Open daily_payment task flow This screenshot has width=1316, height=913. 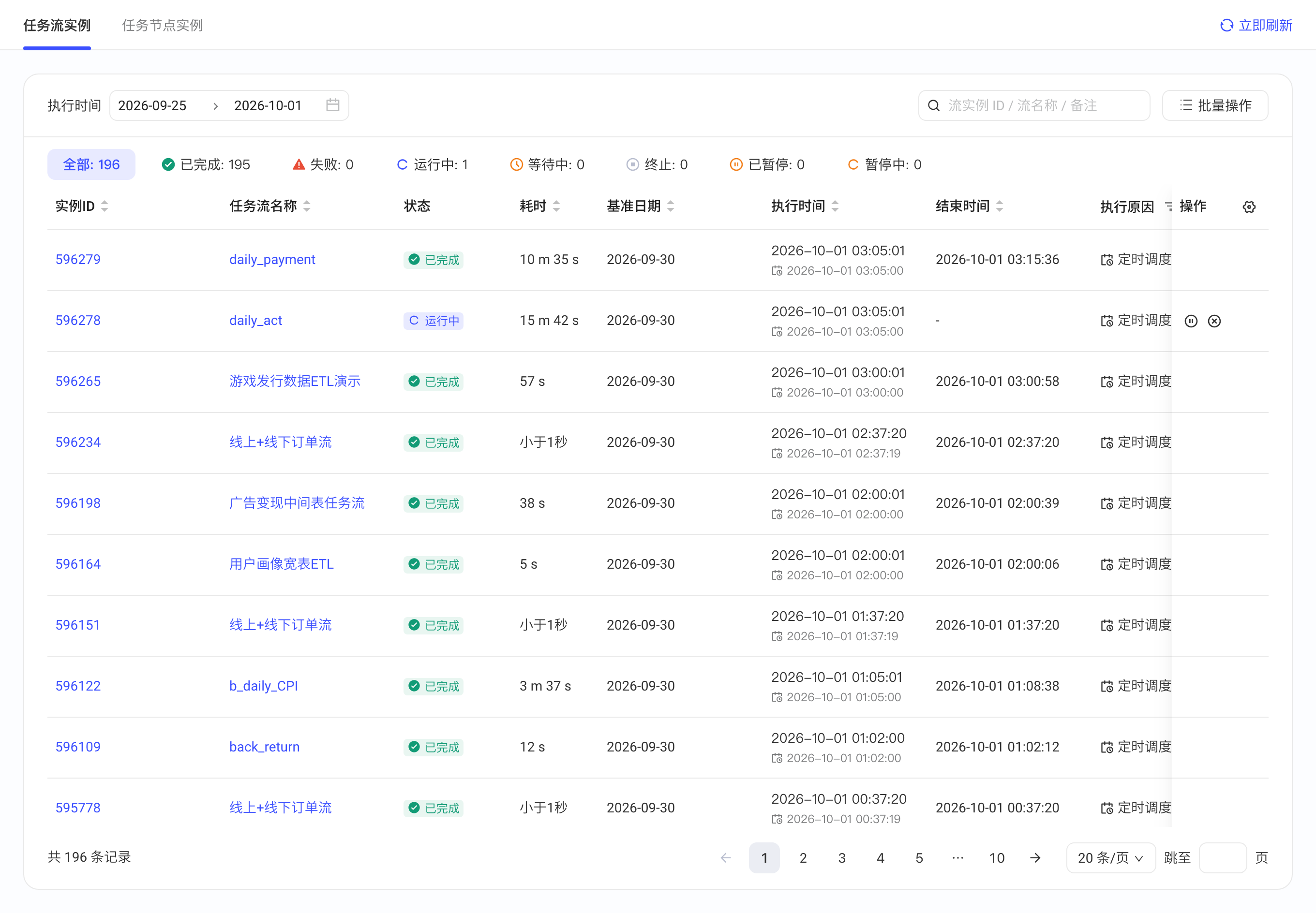click(x=272, y=260)
